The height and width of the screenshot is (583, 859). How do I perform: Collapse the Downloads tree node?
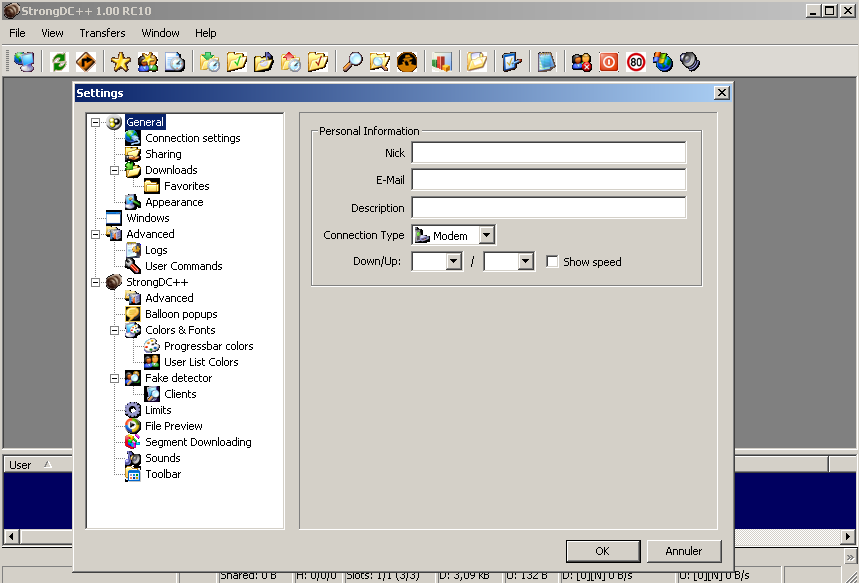click(114, 170)
